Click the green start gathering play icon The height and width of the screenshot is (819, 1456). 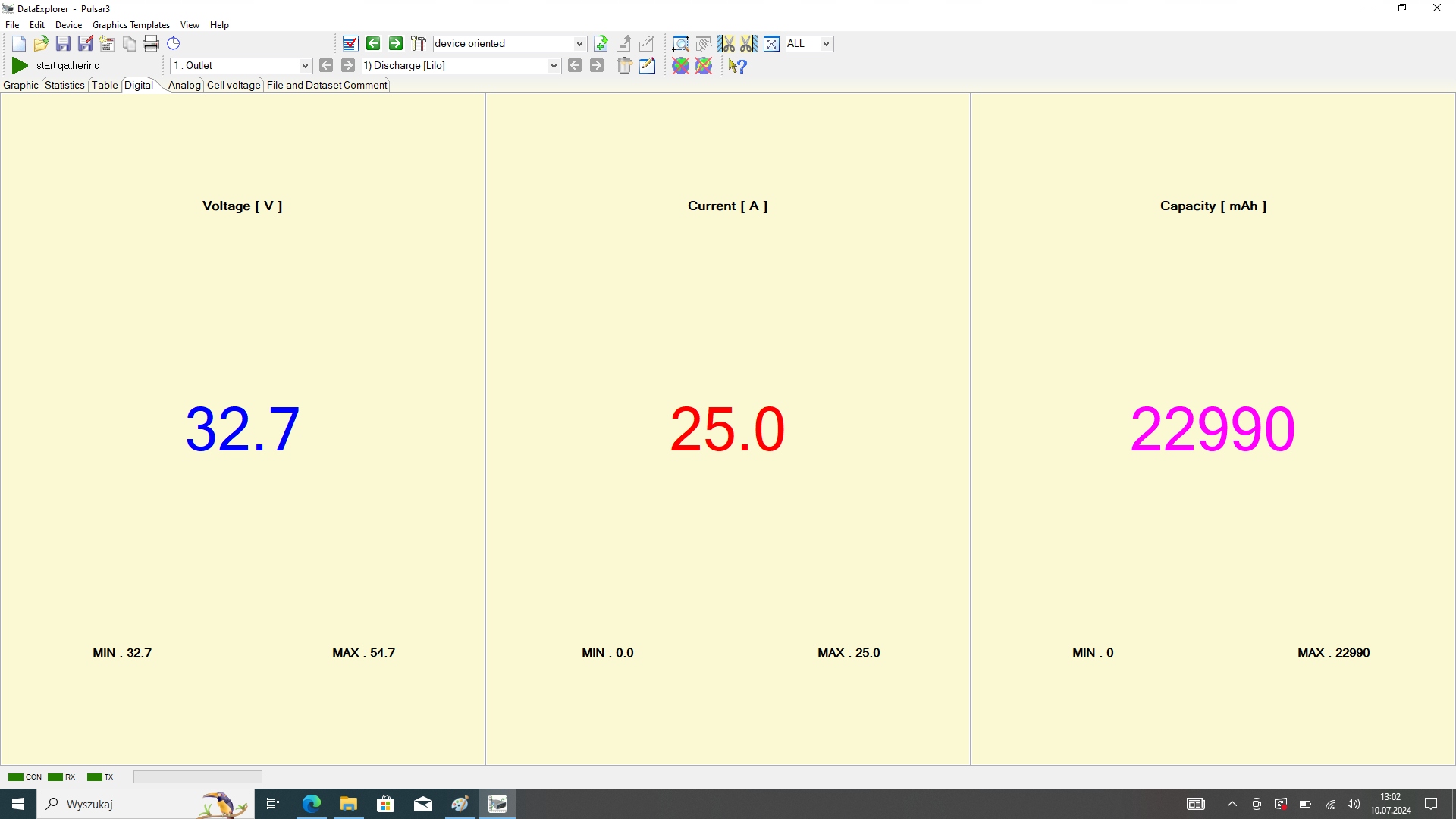point(20,66)
